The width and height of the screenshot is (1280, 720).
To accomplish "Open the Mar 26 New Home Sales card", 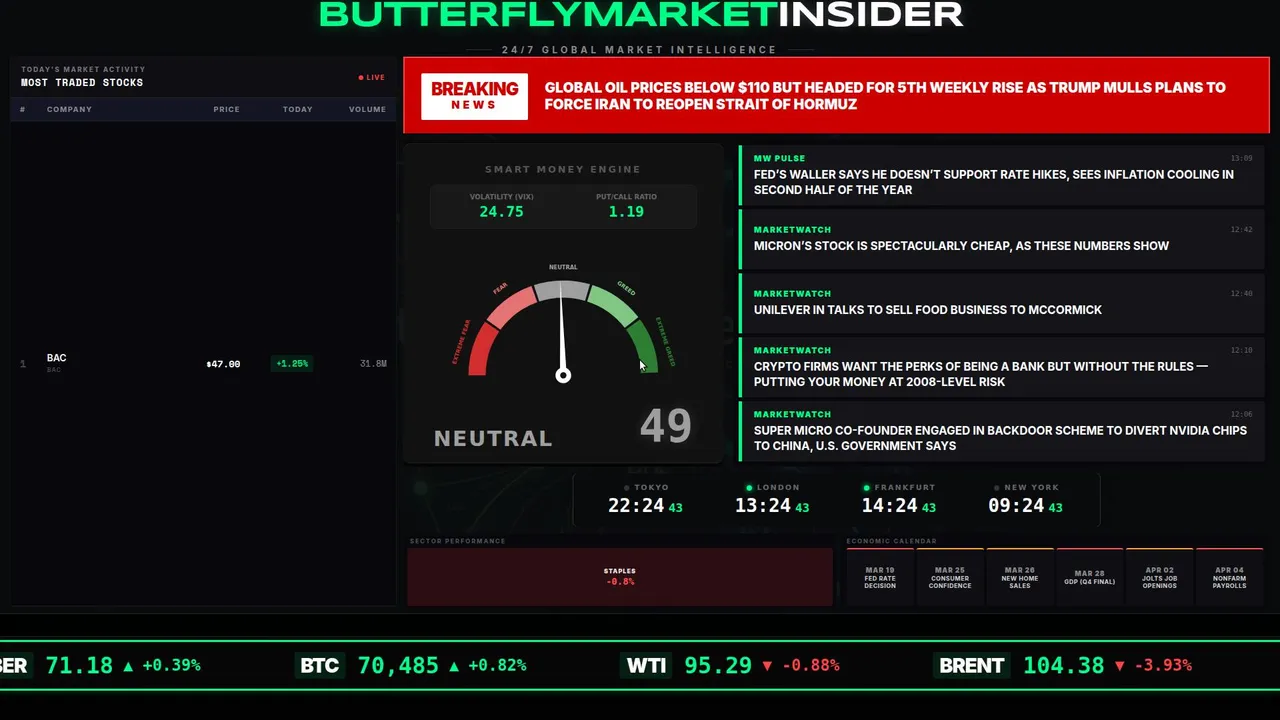I will 1020,577.
